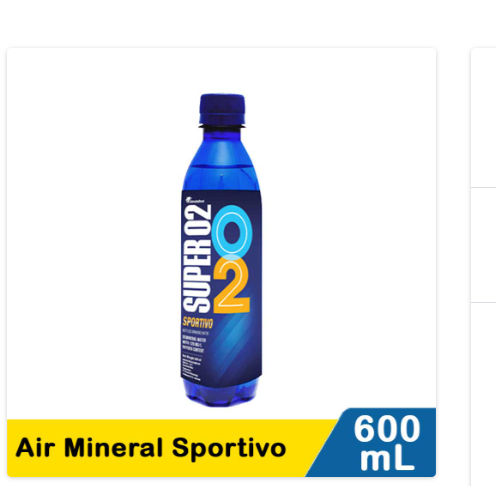Click the Super O2 bottle product image
Viewport: 496px width, 496px height.
point(221,250)
